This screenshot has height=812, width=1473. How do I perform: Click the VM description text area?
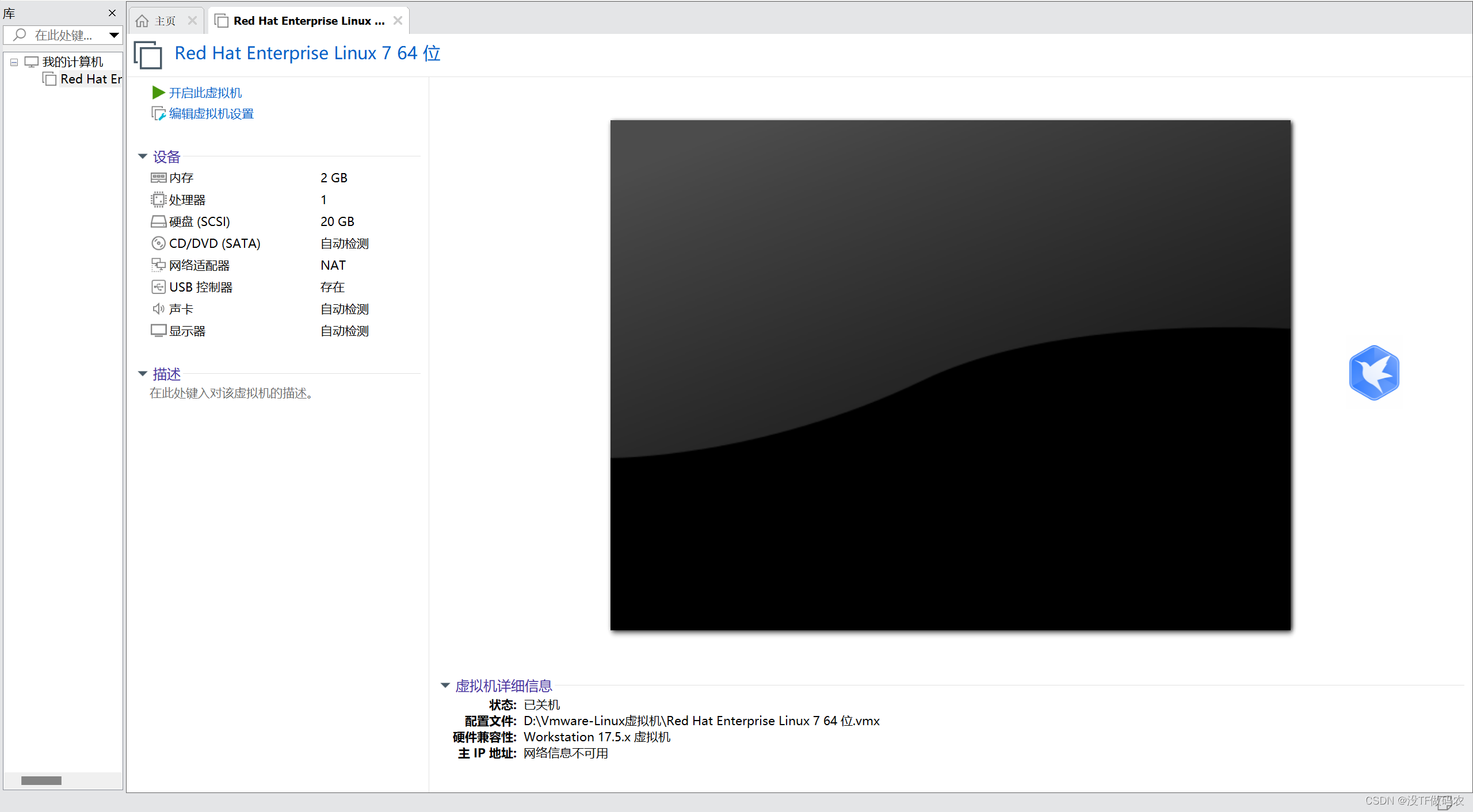pyautogui.click(x=231, y=393)
